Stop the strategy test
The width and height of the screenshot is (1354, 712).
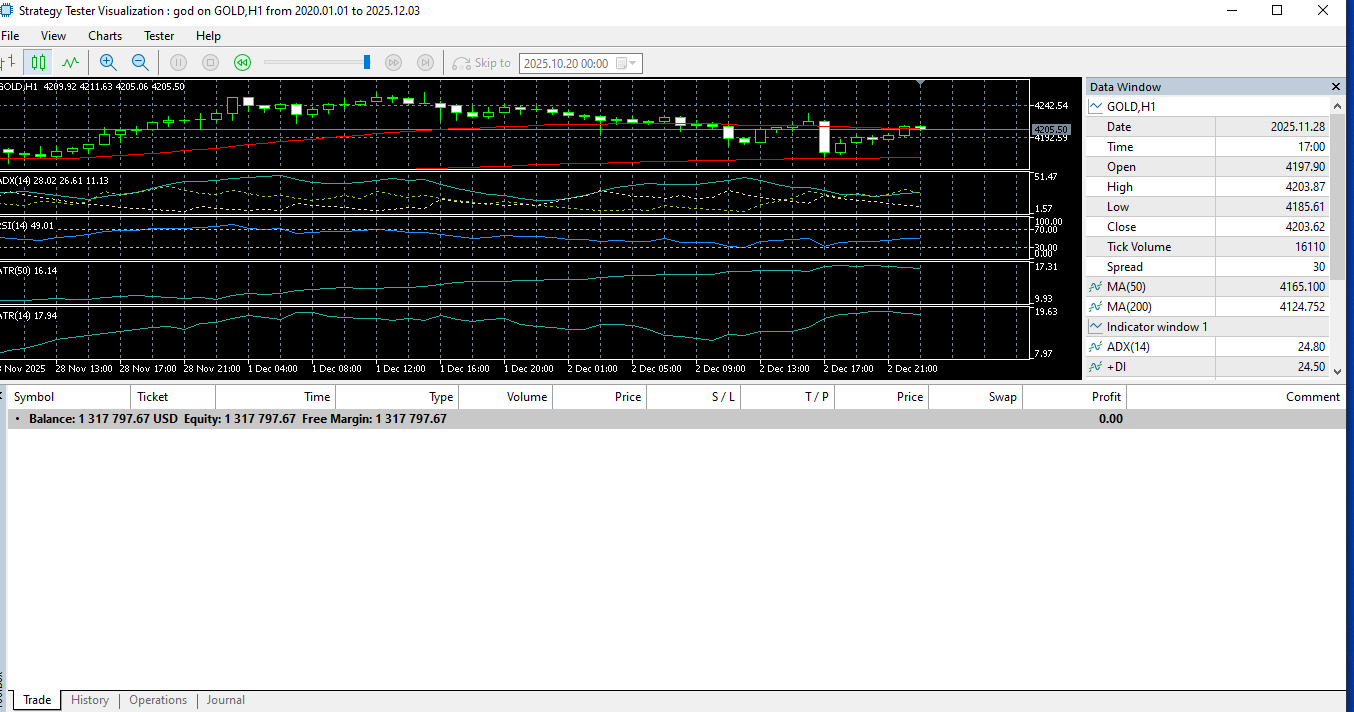coord(210,62)
